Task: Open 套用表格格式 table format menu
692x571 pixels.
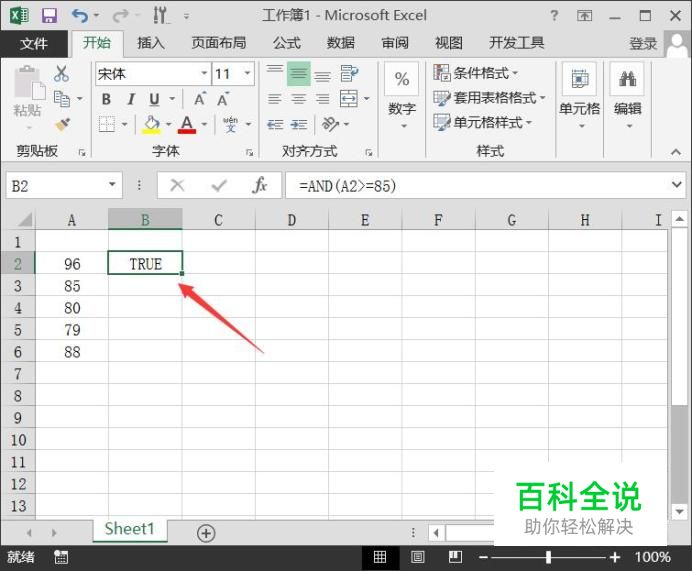Action: pyautogui.click(x=489, y=98)
